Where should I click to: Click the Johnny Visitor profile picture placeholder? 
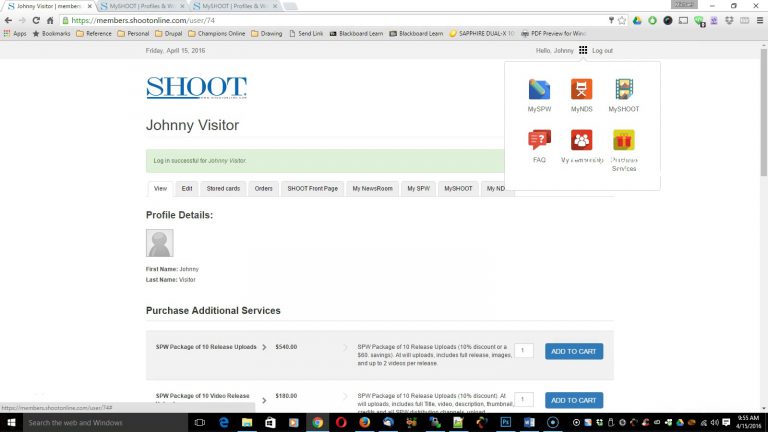click(160, 243)
